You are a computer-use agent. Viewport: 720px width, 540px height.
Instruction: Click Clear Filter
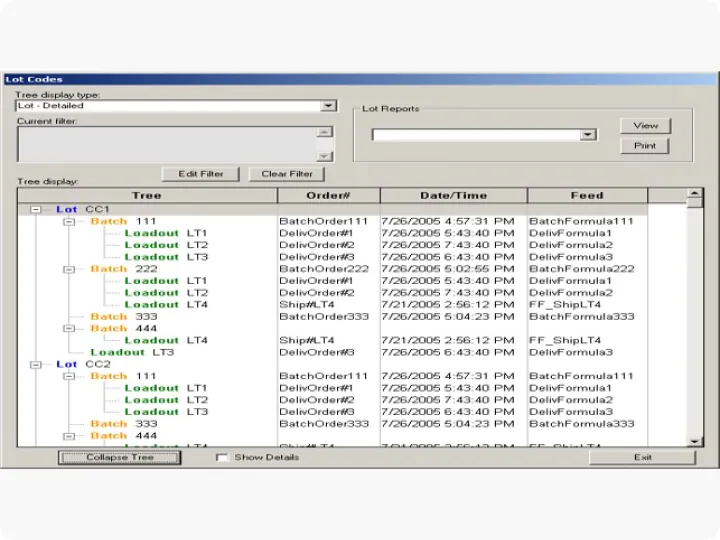click(x=287, y=174)
